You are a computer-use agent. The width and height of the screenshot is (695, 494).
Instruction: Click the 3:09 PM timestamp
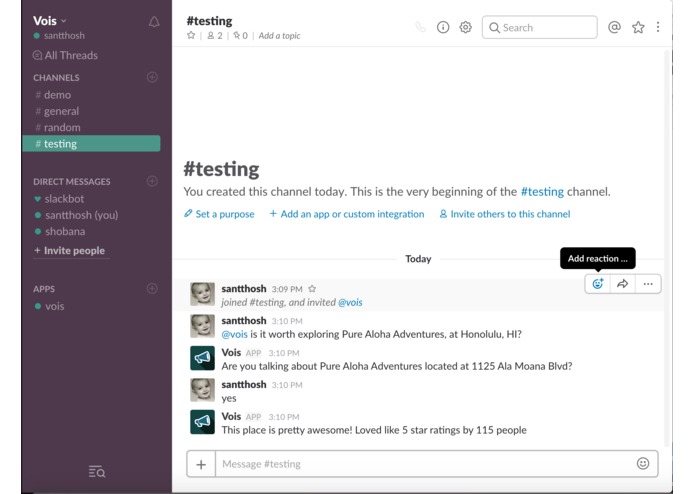pyautogui.click(x=287, y=289)
